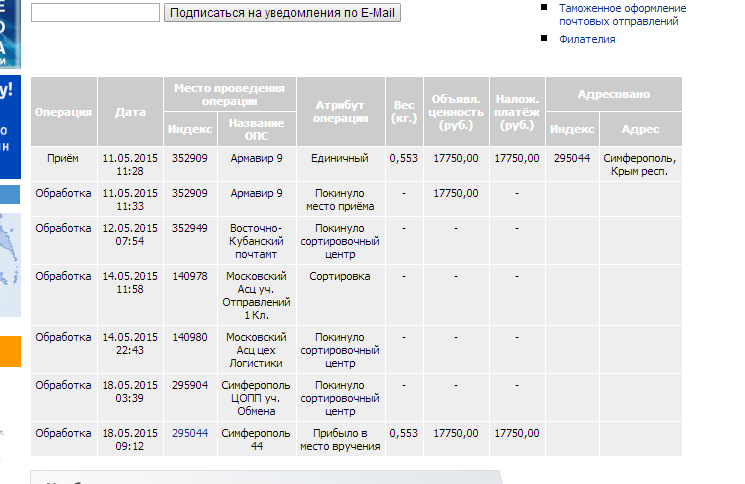Click the Налож. платёж column header
Viewport: 745px width, 484px height.
point(518,112)
